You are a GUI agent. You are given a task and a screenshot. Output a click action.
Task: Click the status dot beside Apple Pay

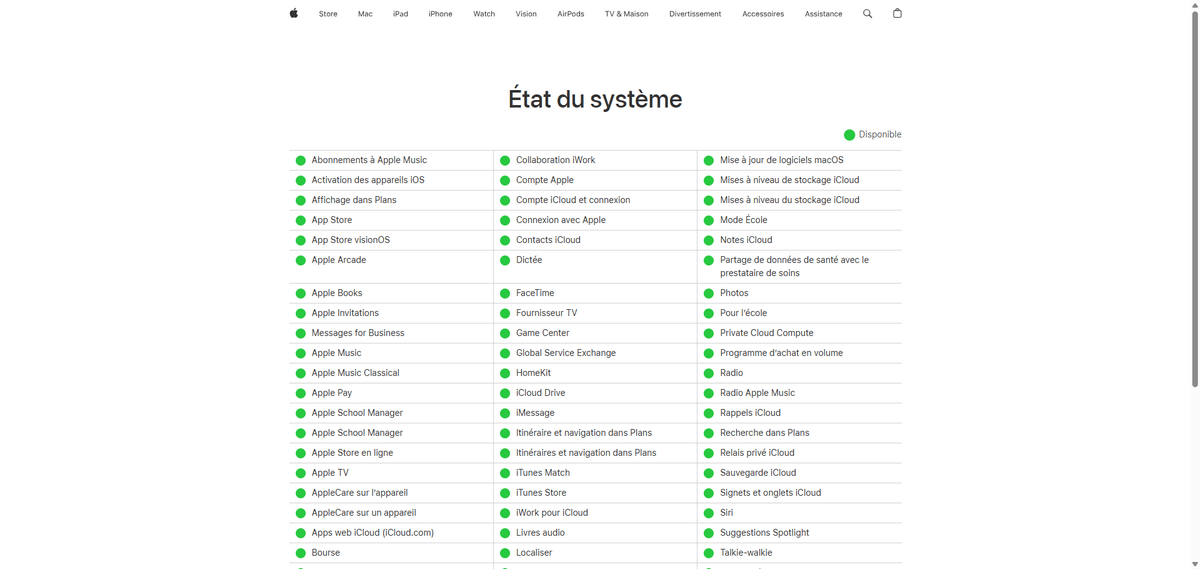click(300, 394)
